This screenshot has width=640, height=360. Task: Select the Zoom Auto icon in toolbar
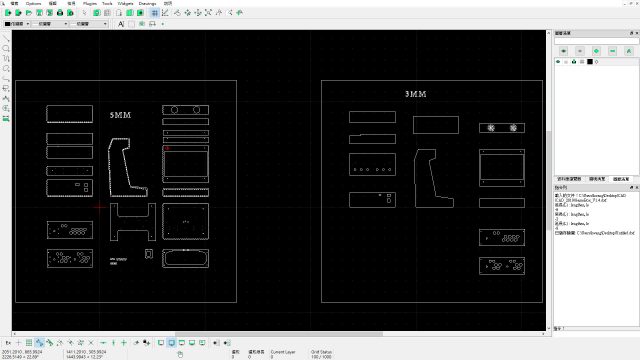coord(208,13)
